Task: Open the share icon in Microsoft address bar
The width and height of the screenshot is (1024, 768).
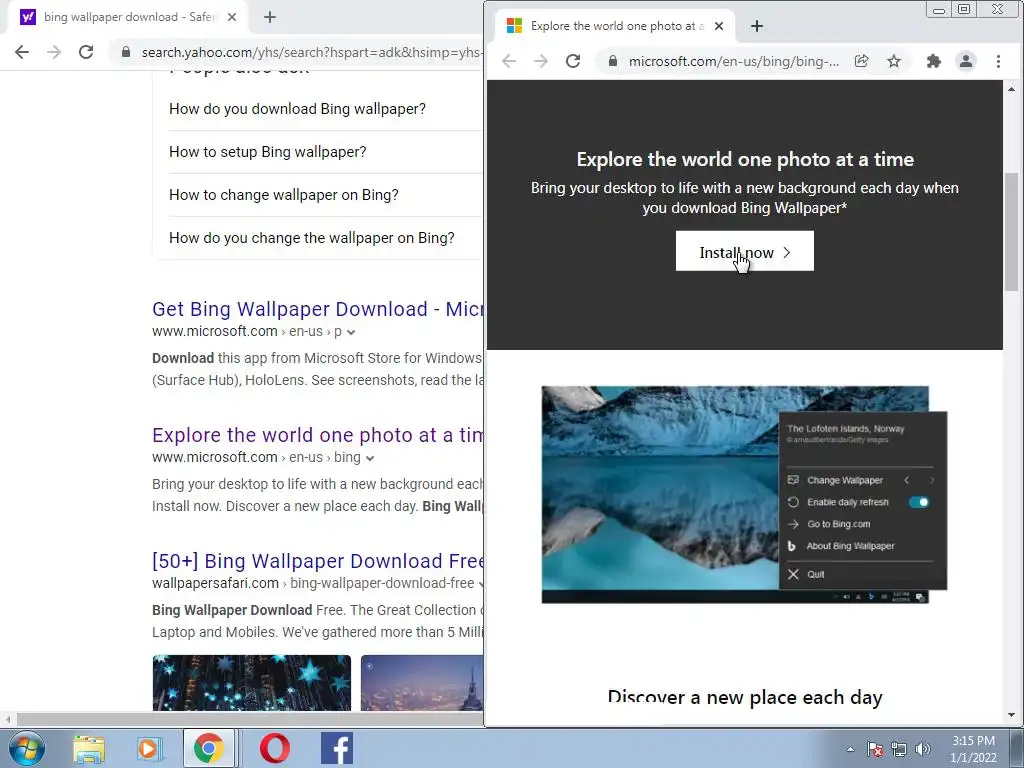Action: tap(861, 61)
